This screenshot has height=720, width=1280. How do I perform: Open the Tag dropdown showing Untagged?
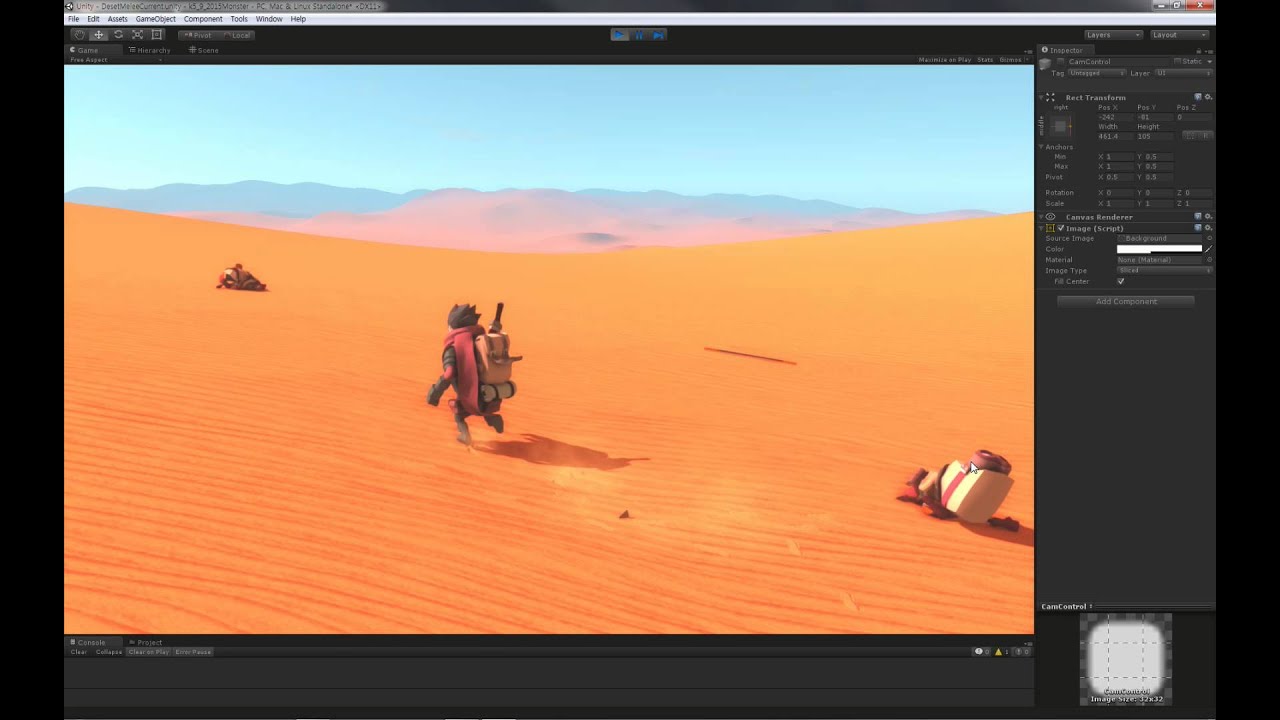[1097, 73]
